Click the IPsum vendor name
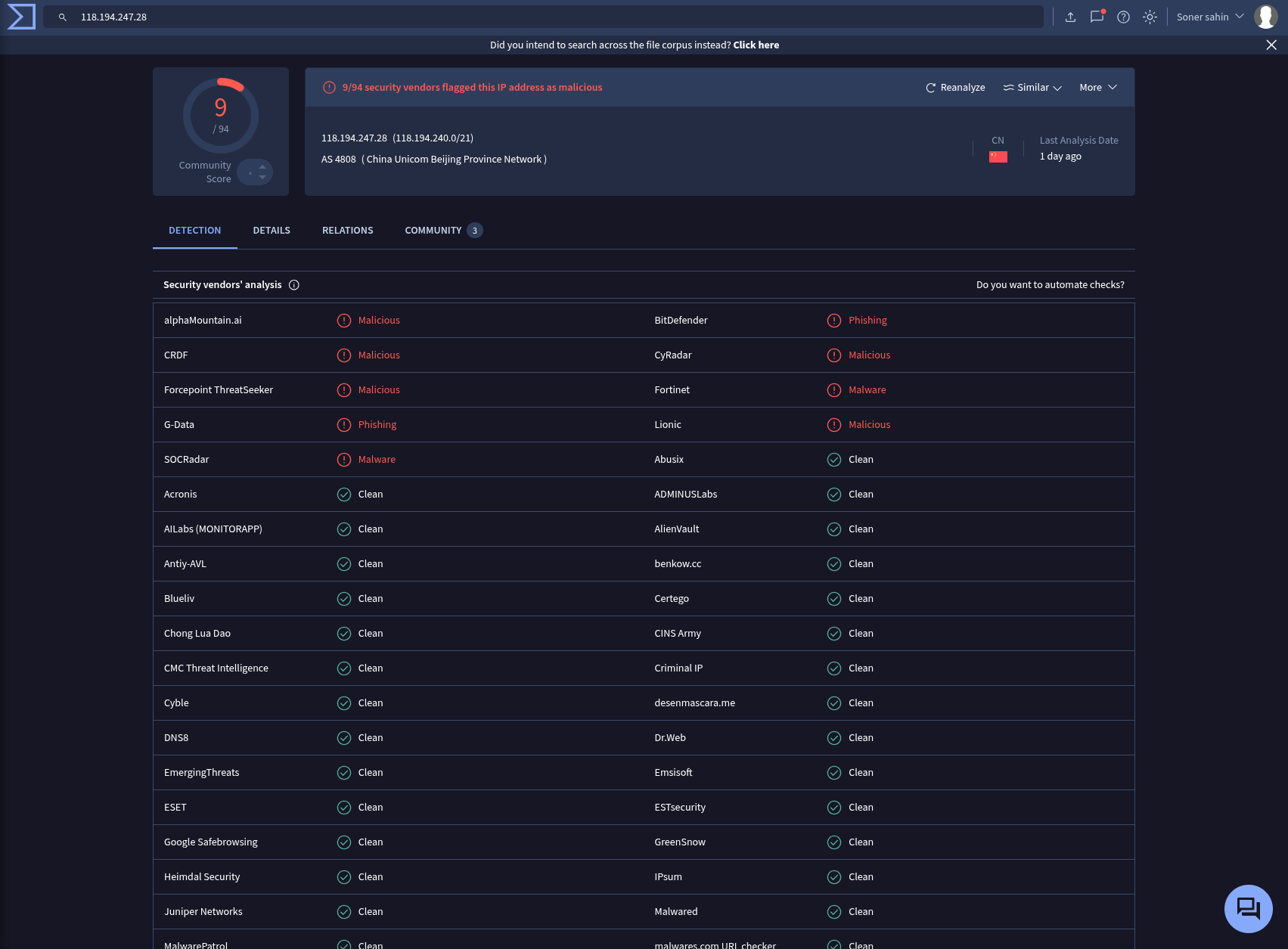 click(669, 877)
